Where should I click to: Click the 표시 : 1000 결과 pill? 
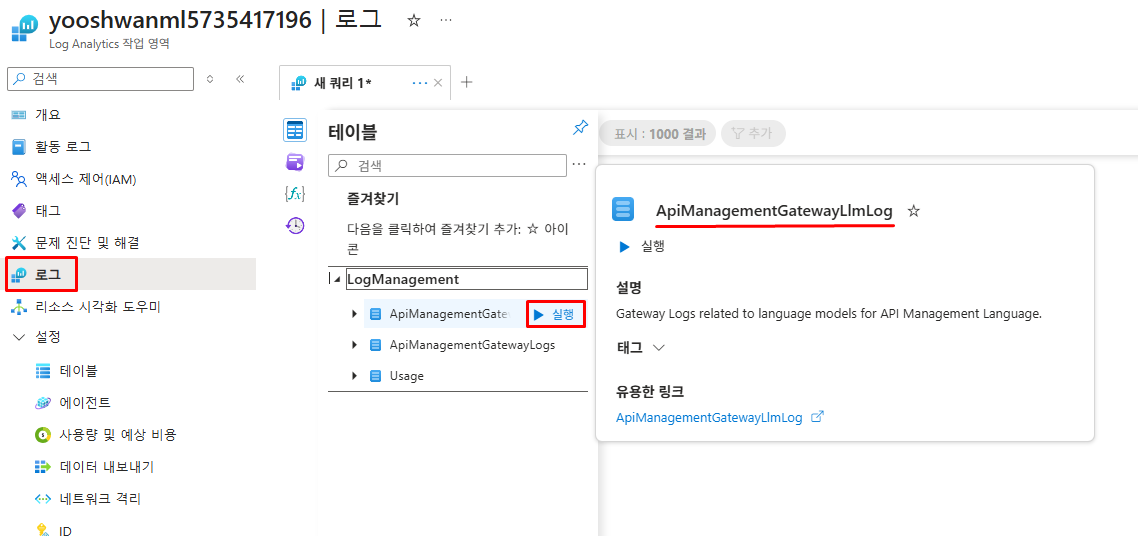(x=658, y=133)
